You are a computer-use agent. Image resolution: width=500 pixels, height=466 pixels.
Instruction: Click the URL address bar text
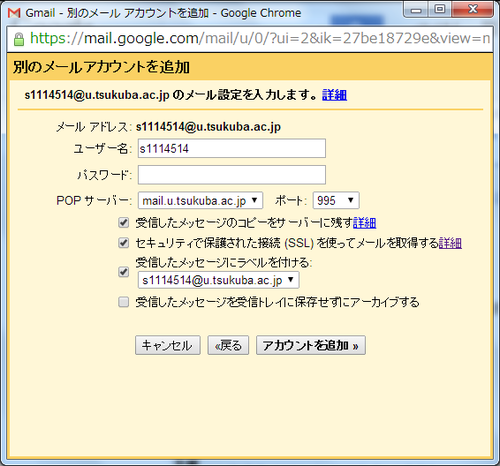click(260, 39)
